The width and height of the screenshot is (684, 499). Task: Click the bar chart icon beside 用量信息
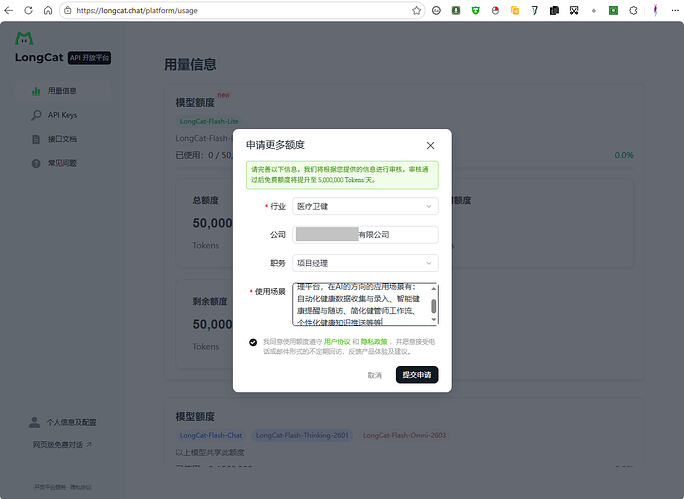36,91
